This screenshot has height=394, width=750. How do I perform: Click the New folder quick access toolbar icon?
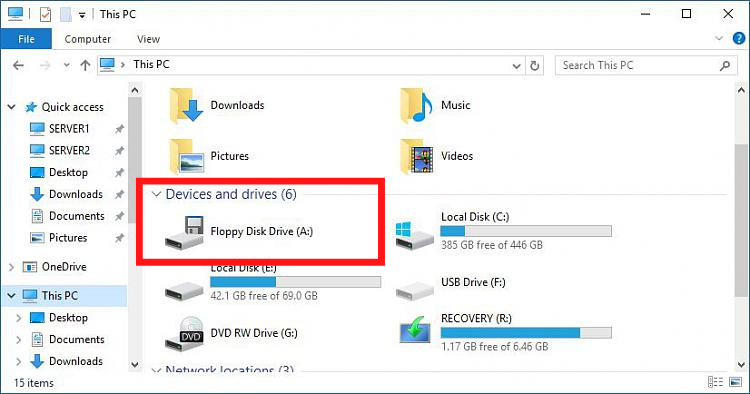click(66, 14)
